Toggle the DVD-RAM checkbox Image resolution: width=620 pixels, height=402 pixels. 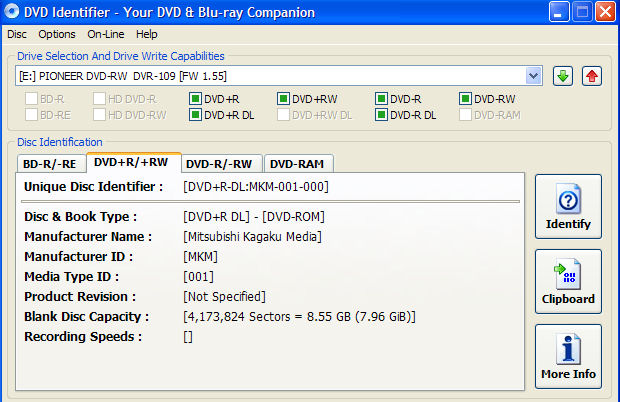click(465, 115)
